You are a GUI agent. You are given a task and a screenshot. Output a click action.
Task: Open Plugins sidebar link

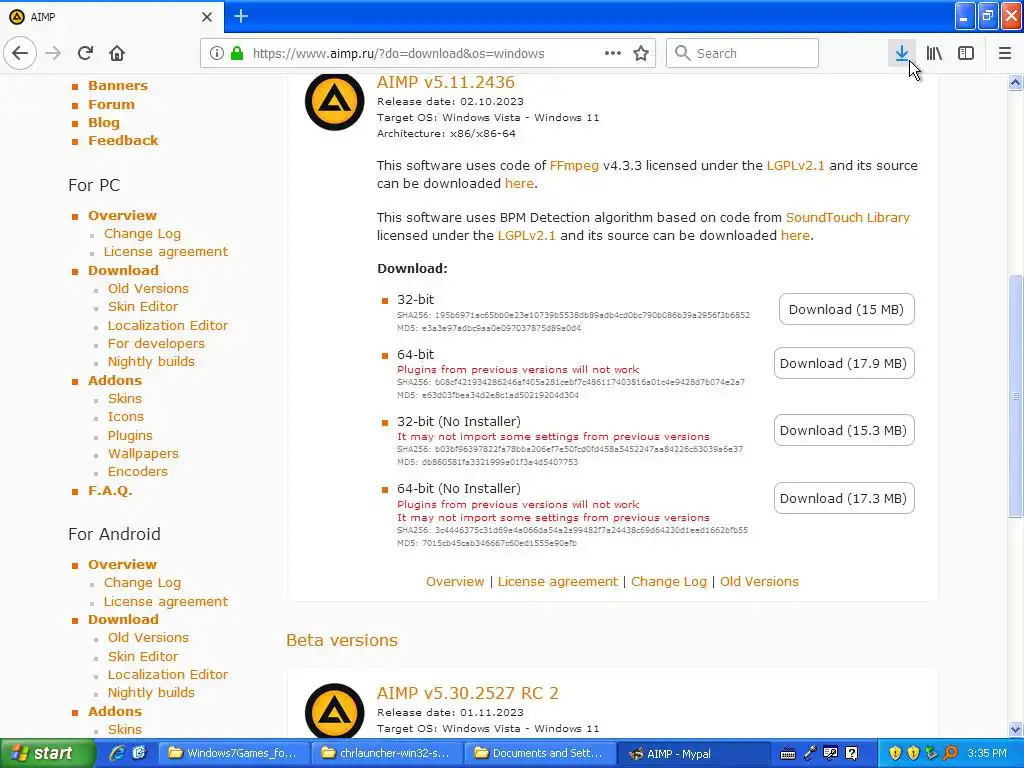(x=130, y=436)
